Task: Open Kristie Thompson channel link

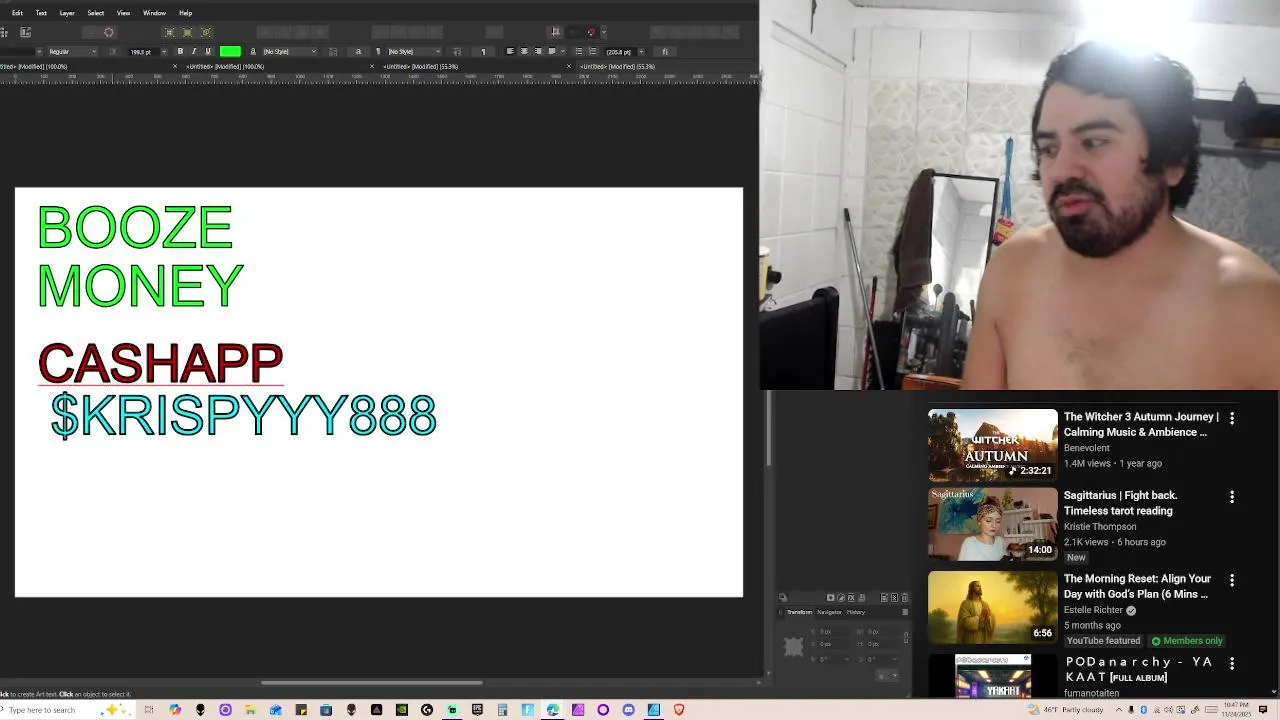Action: point(1100,526)
